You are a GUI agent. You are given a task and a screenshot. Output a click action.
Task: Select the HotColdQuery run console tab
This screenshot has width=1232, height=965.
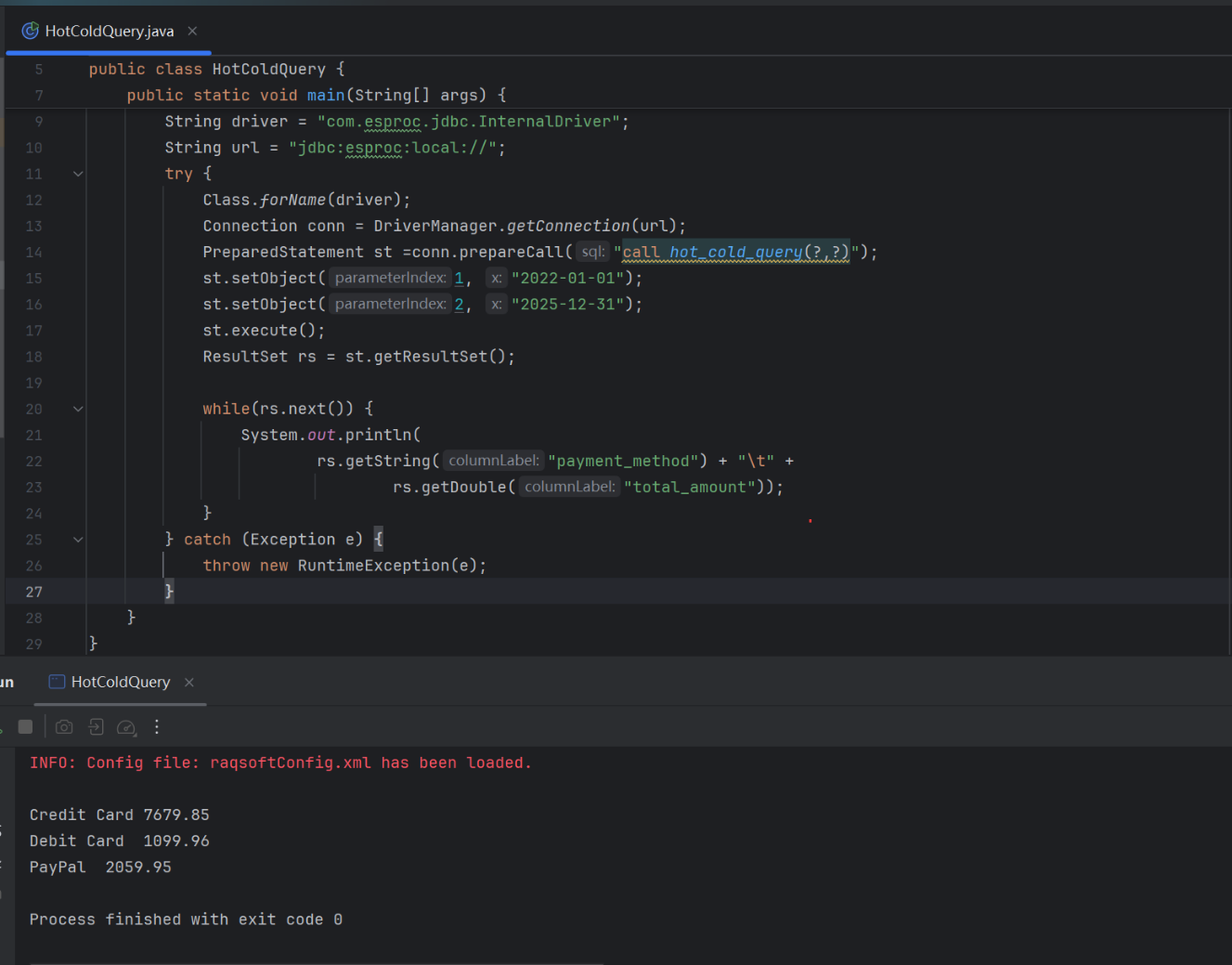point(120,682)
